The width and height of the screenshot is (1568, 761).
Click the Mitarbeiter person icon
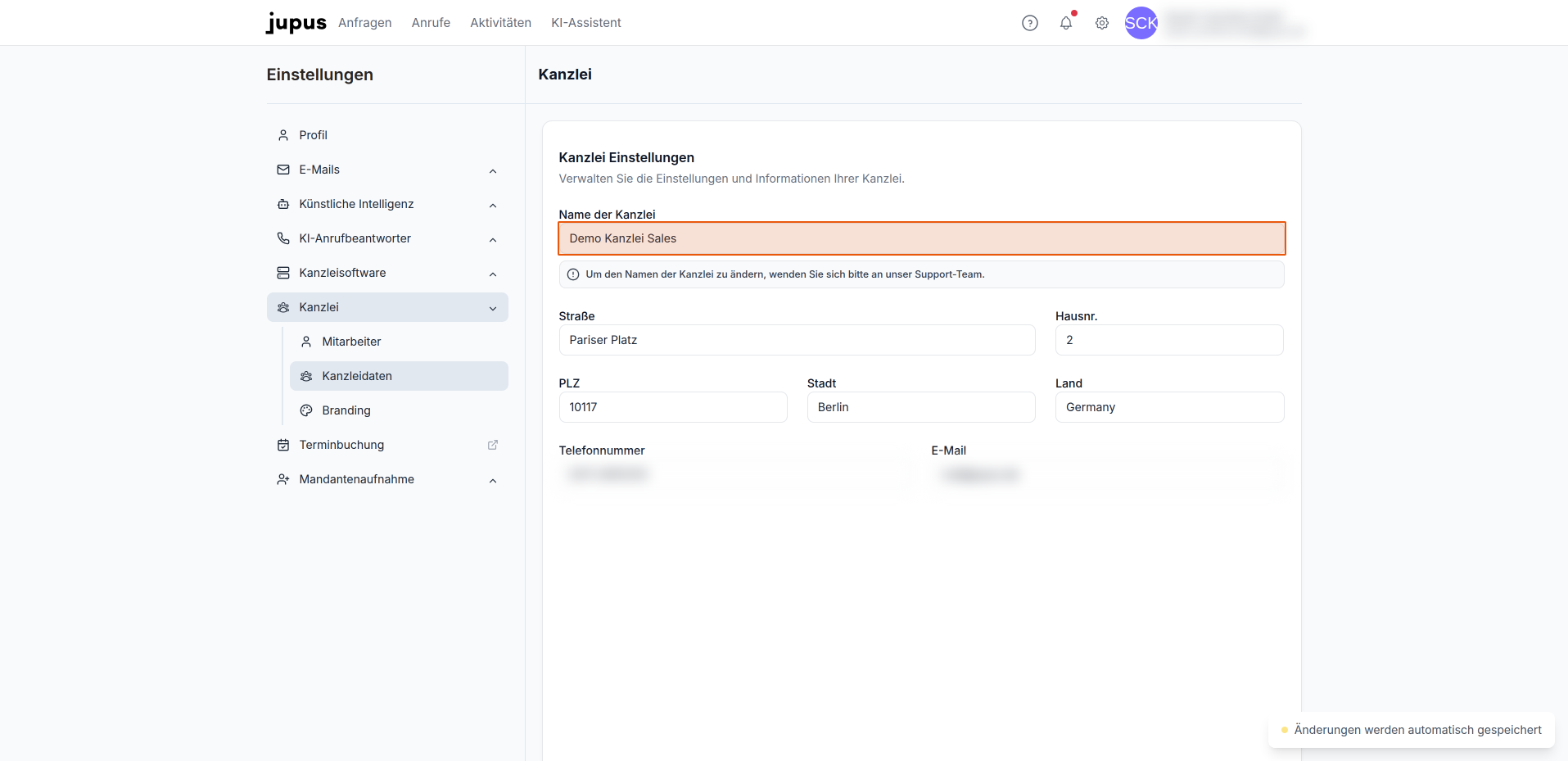click(x=306, y=342)
